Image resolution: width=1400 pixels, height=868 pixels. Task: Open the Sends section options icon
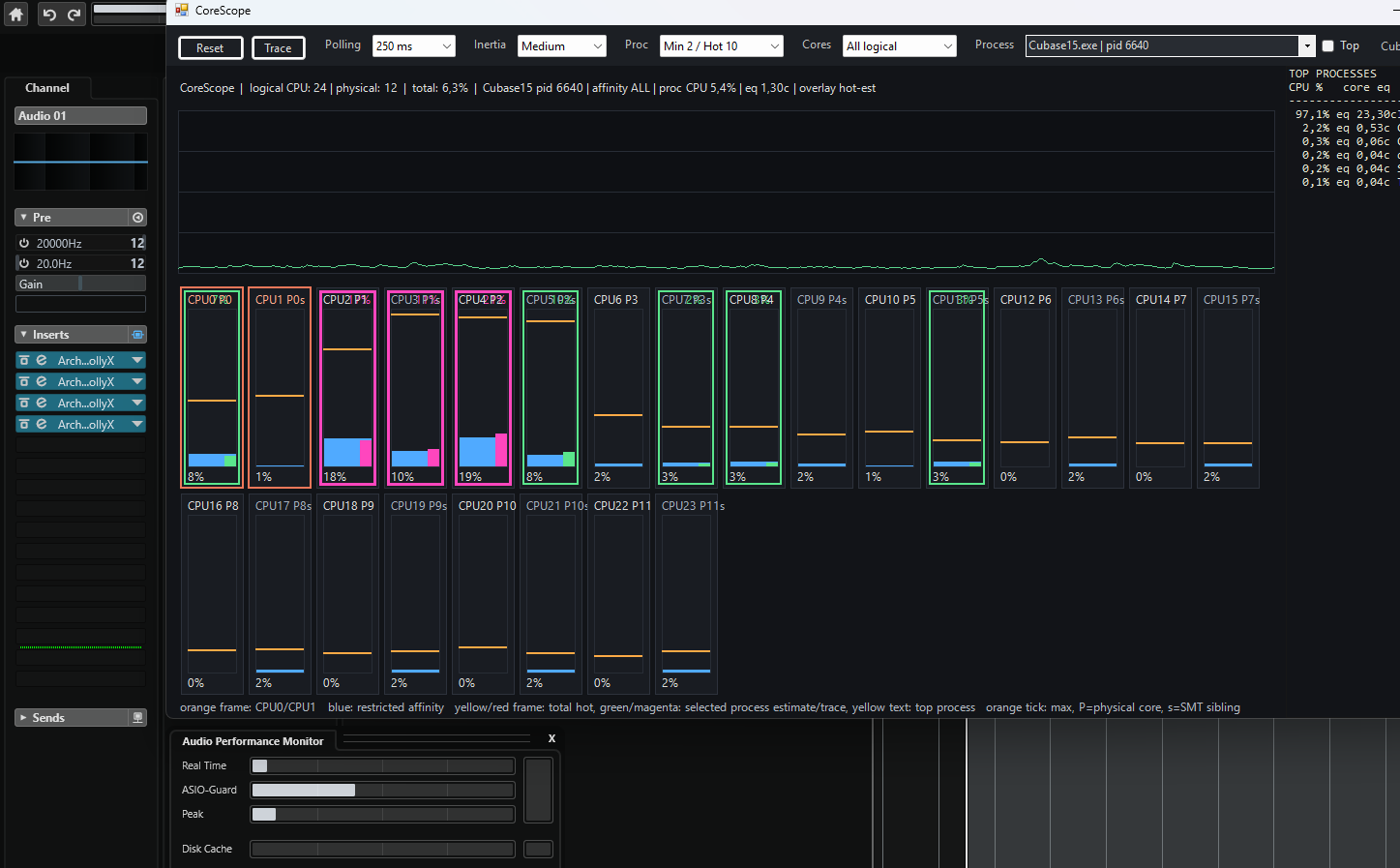point(138,718)
